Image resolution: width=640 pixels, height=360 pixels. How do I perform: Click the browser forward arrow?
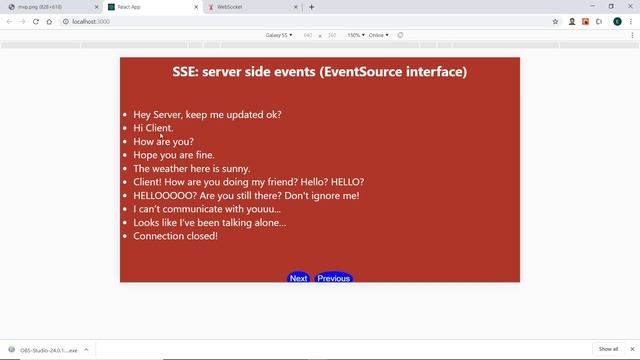[x=22, y=22]
